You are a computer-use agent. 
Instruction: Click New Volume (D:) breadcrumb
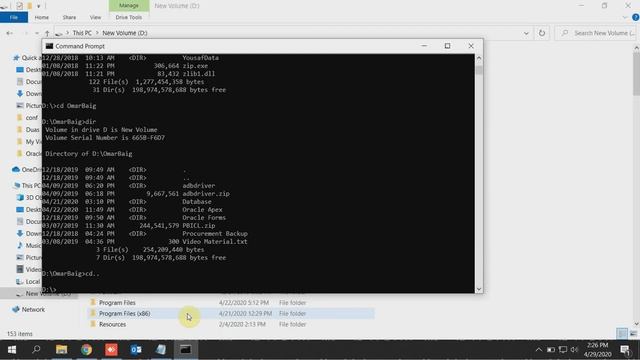click(x=125, y=33)
